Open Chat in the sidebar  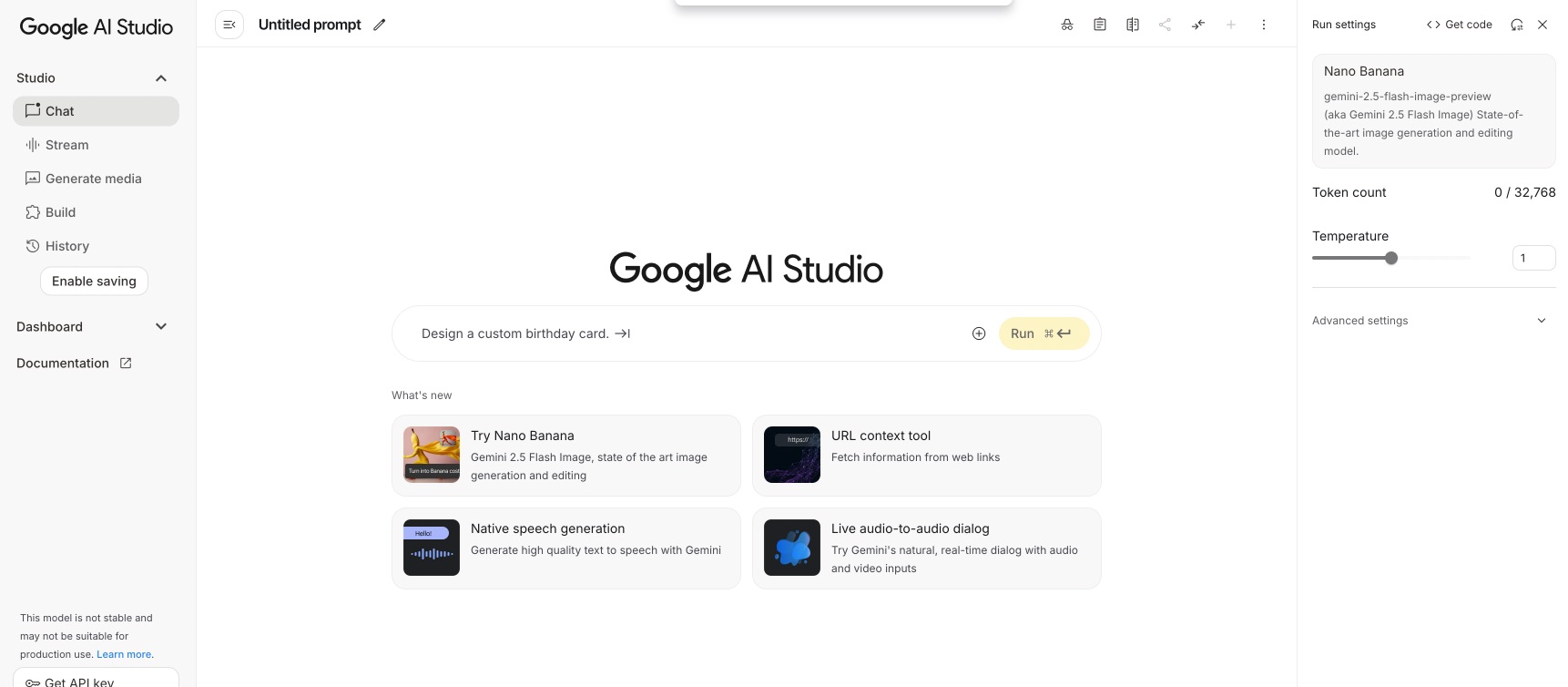click(96, 111)
